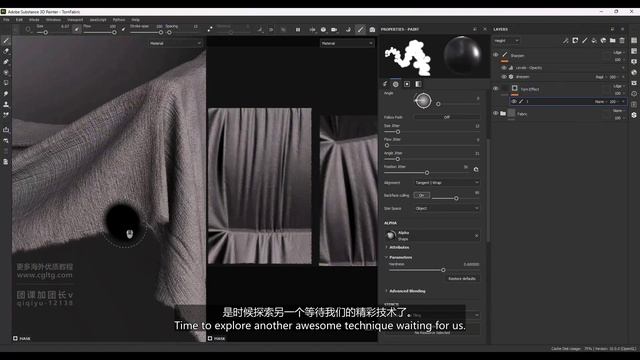Screen dimensions: 640x360
Task: Open the top icon in right dock
Action: (x=634, y=40)
